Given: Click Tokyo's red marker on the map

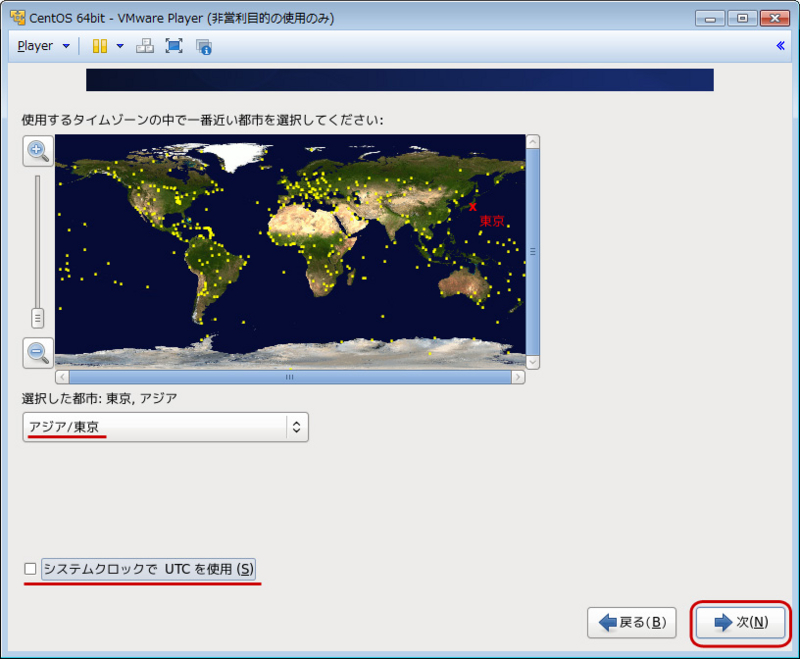Looking at the screenshot, I should click(474, 205).
